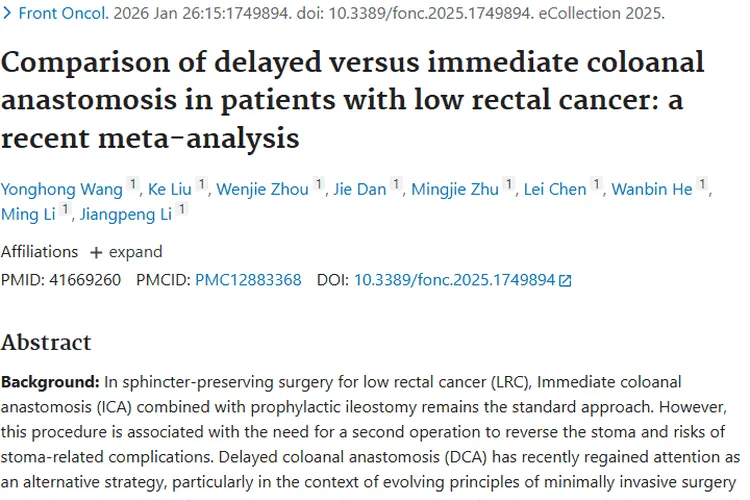The width and height of the screenshot is (750, 500).
Task: Click affiliation superscript next to Yonghong Wang
Action: (x=133, y=185)
